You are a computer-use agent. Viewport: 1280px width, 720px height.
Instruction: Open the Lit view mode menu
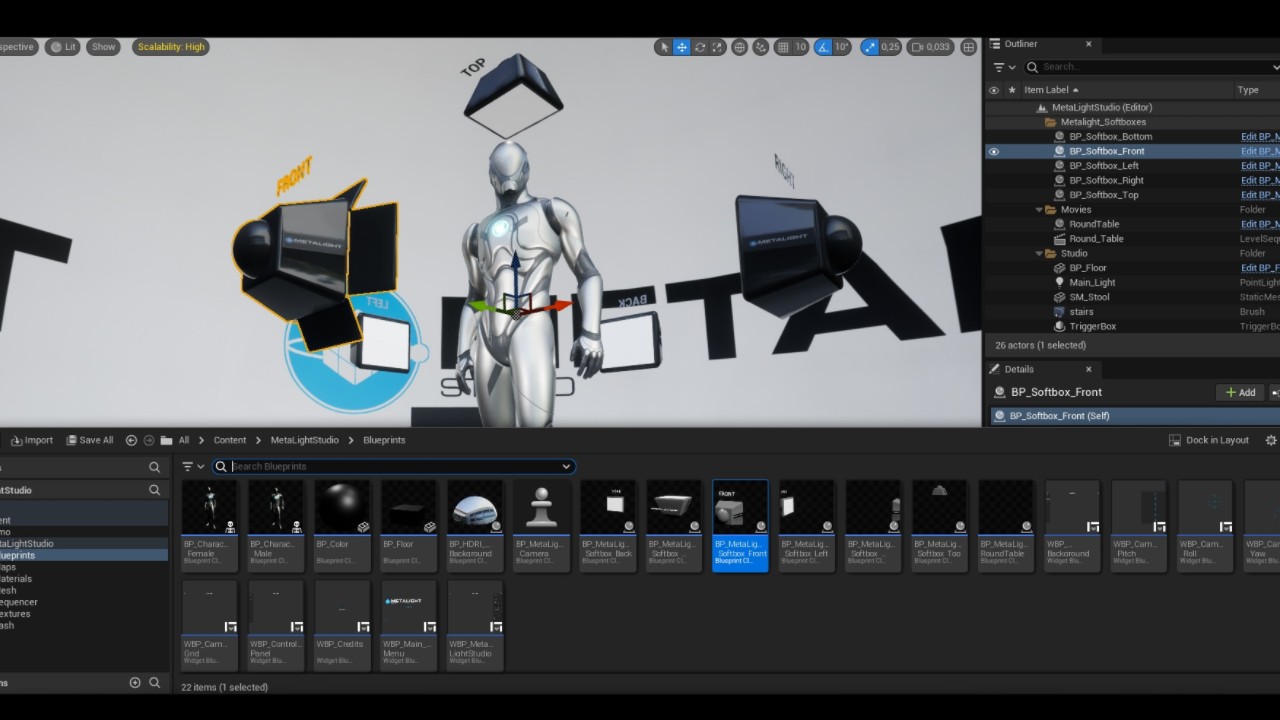click(63, 47)
